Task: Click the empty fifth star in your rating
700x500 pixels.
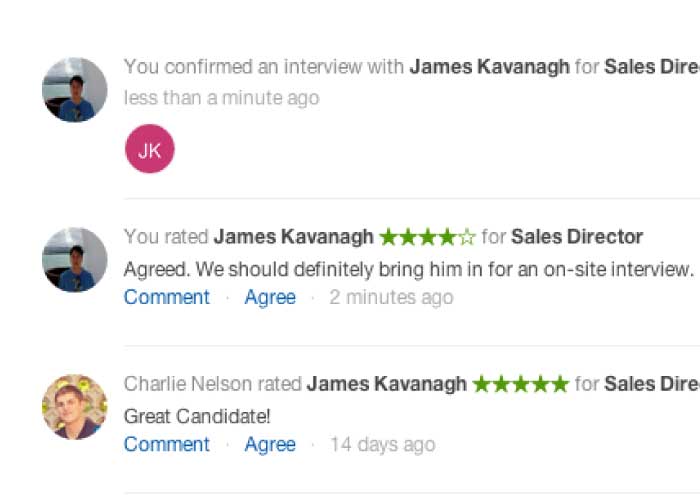Action: 467,237
